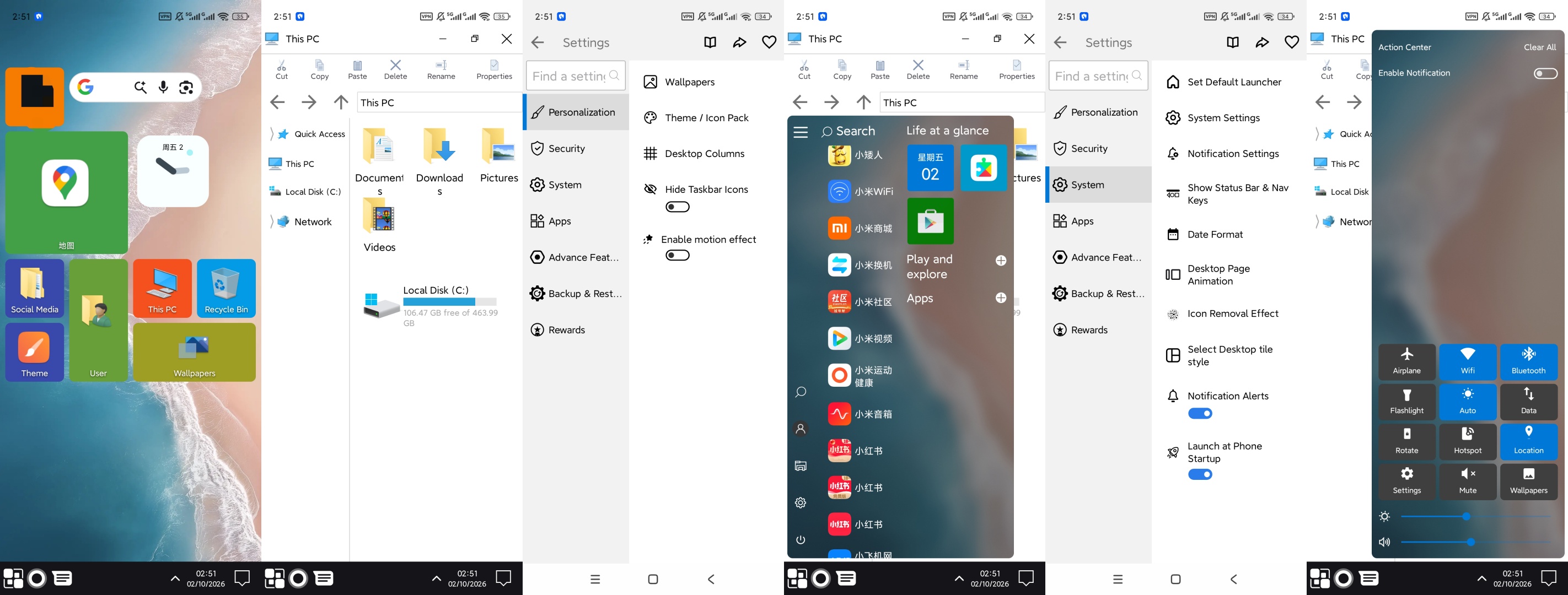The image size is (1568, 595).
Task: Launch the 小米商城 app from list
Action: 861,228
